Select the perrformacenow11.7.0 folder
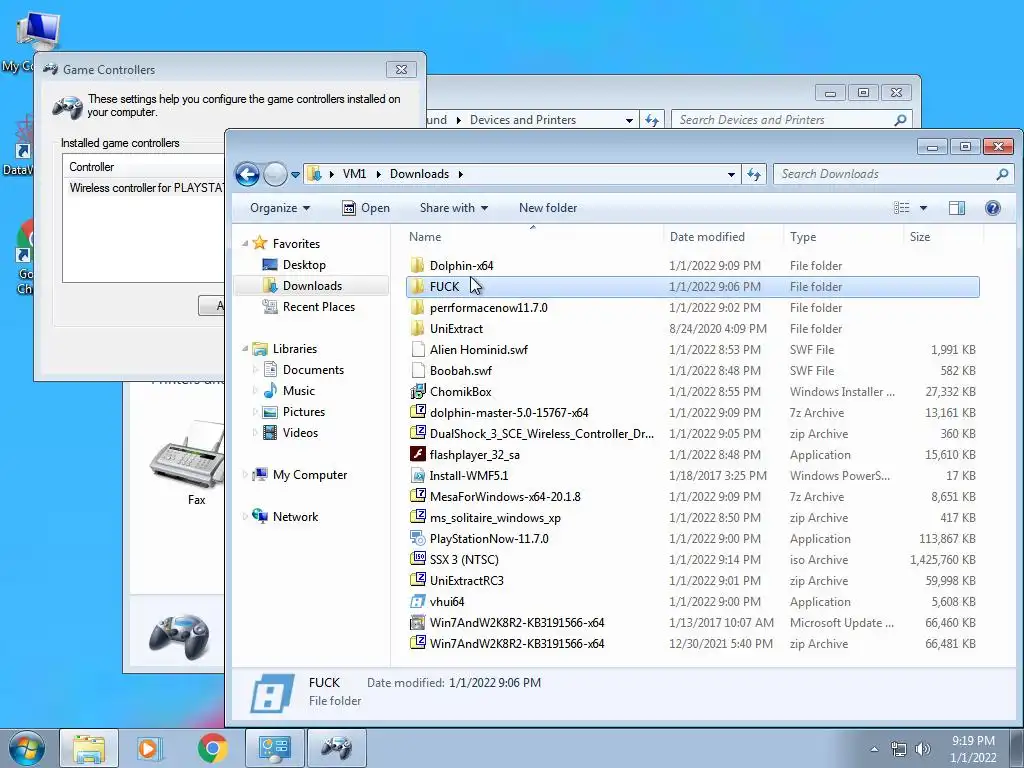 tap(692, 308)
